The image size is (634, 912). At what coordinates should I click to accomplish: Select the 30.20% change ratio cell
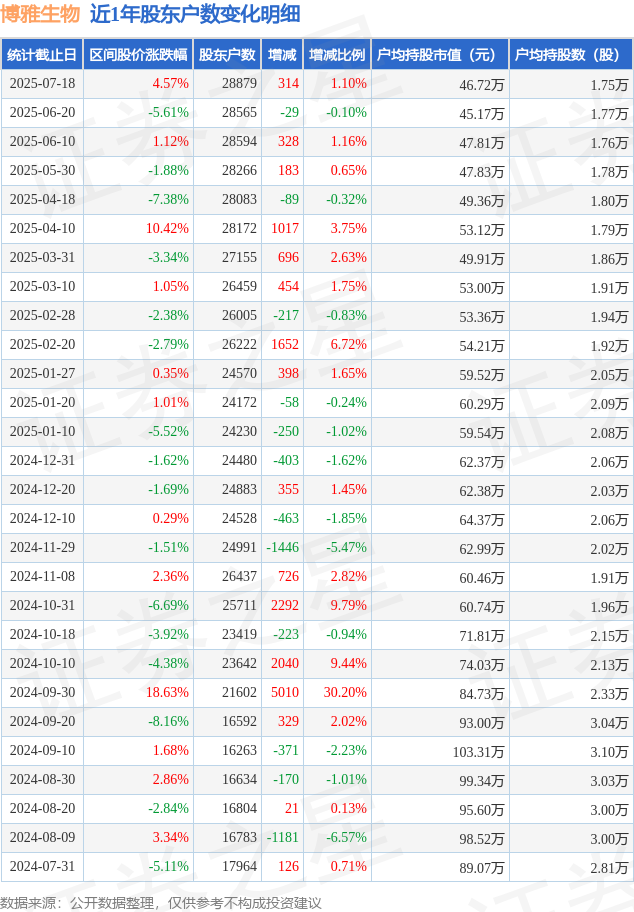[346, 692]
